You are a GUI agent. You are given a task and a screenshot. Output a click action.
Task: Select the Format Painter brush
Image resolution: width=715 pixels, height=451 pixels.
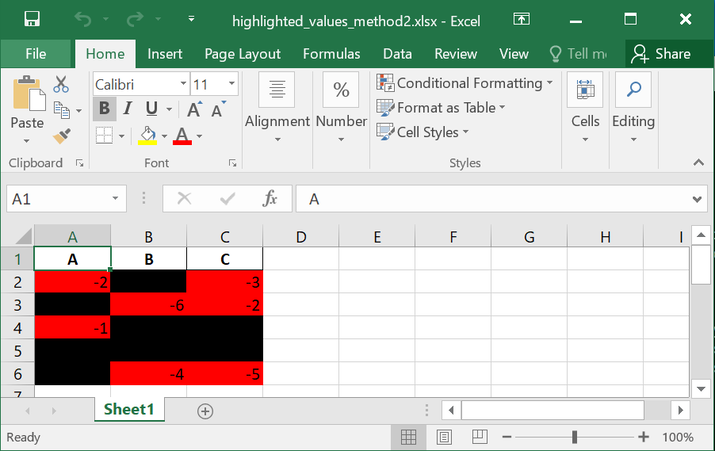point(62,135)
